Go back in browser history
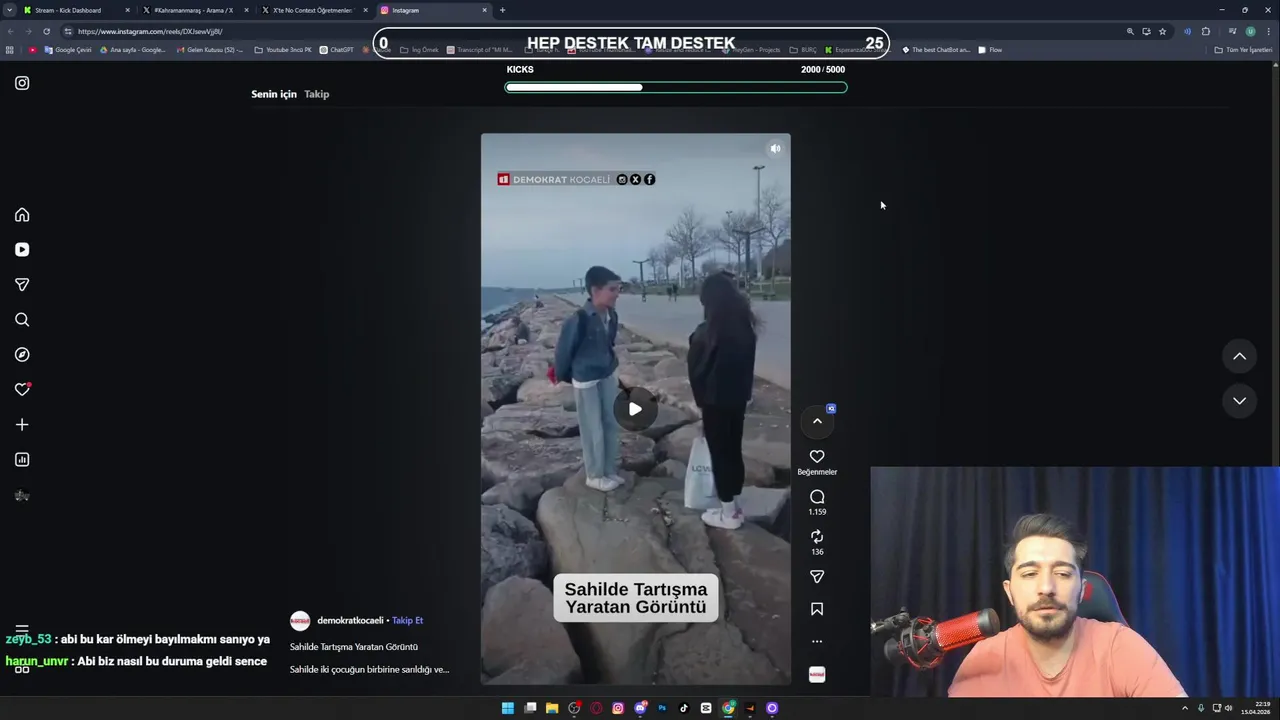The image size is (1280, 720). [11, 31]
